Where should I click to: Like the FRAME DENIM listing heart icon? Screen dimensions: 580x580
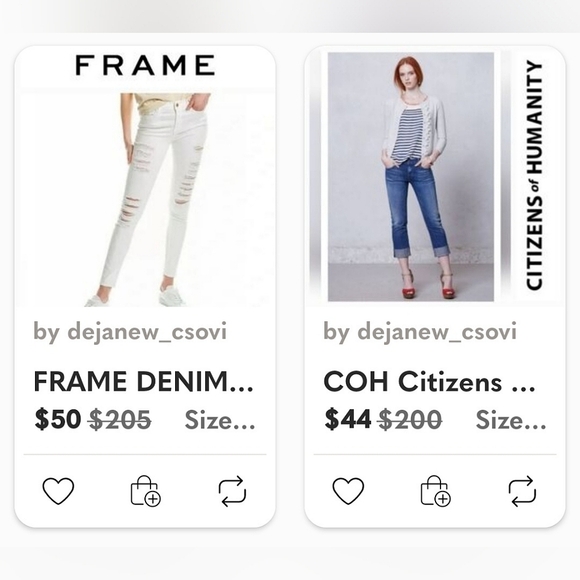pyautogui.click(x=58, y=491)
